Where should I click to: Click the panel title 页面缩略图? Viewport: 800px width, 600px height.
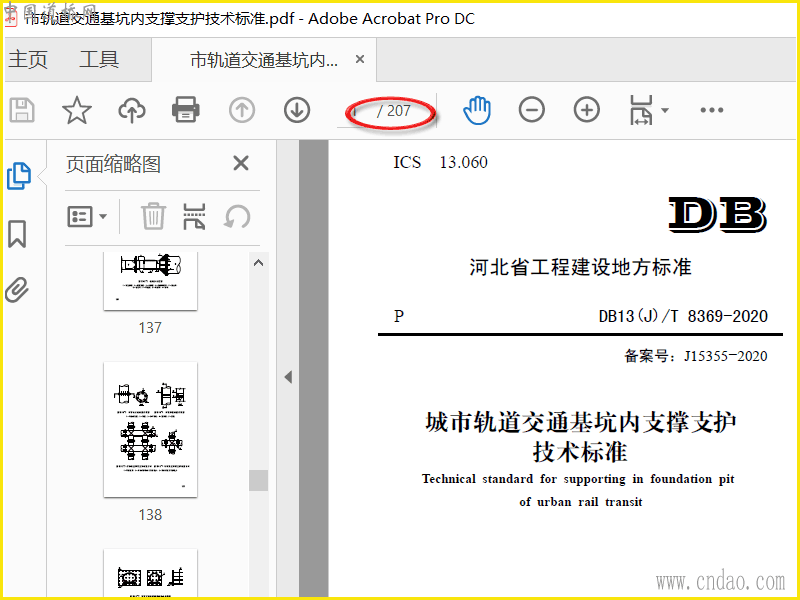pyautogui.click(x=113, y=164)
